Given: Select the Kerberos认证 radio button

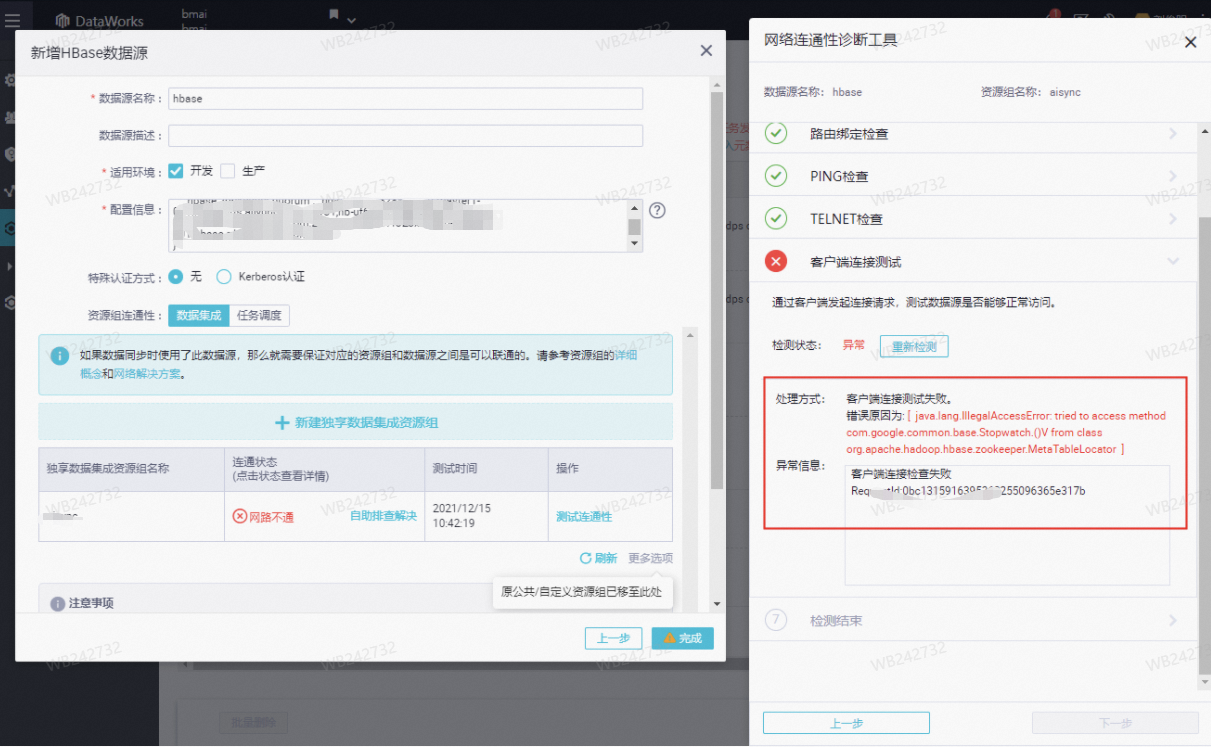Looking at the screenshot, I should click(x=224, y=277).
